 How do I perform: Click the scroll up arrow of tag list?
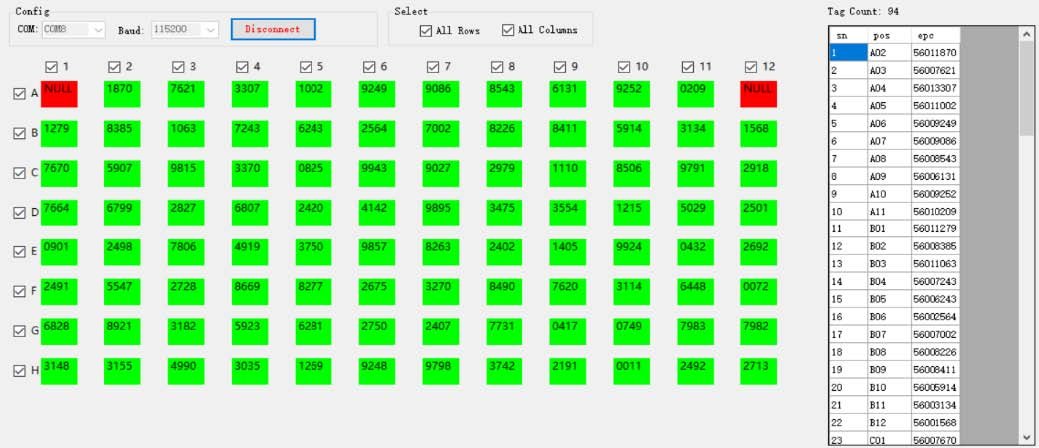click(x=1026, y=34)
